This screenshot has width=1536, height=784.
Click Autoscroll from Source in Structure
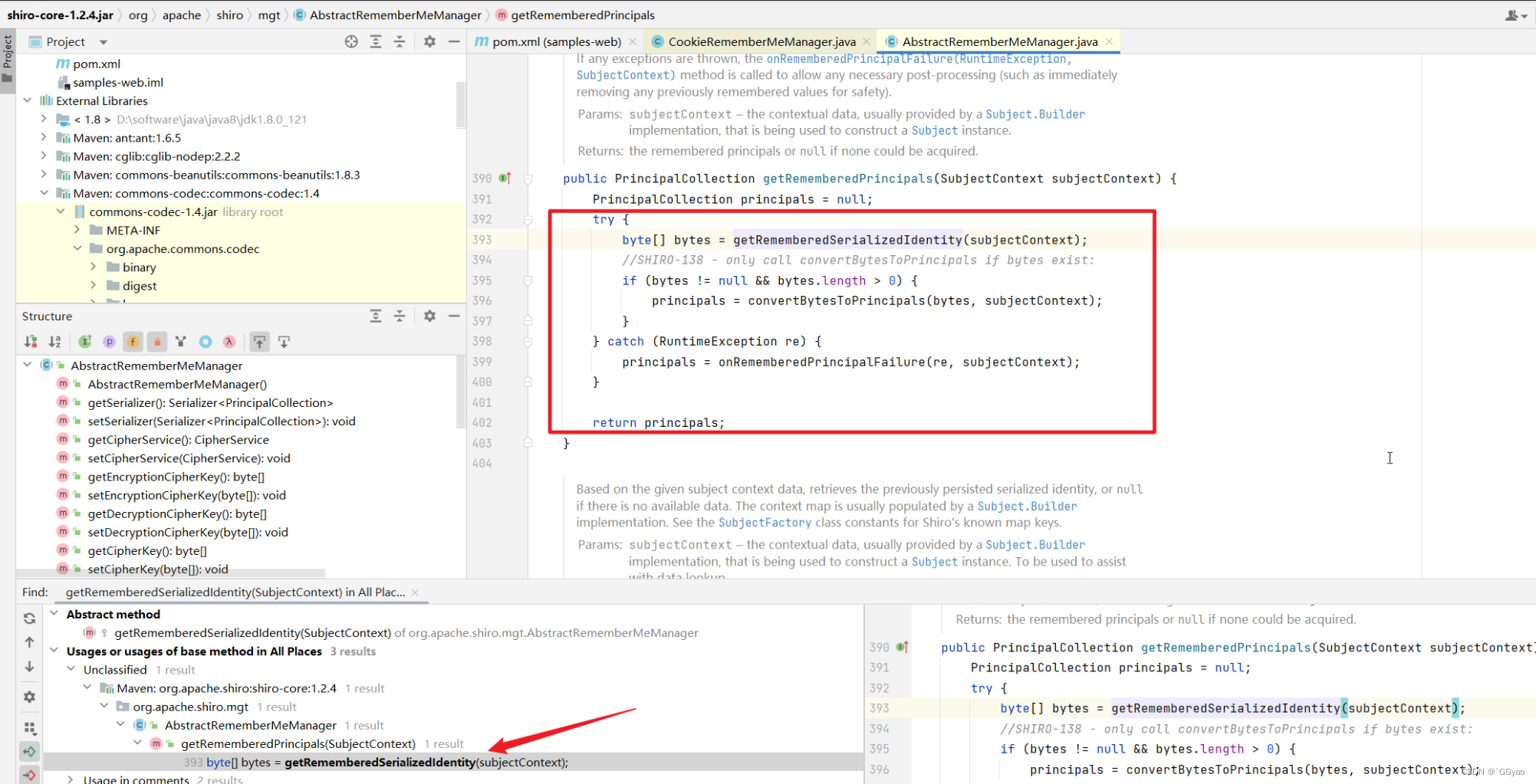click(x=285, y=342)
